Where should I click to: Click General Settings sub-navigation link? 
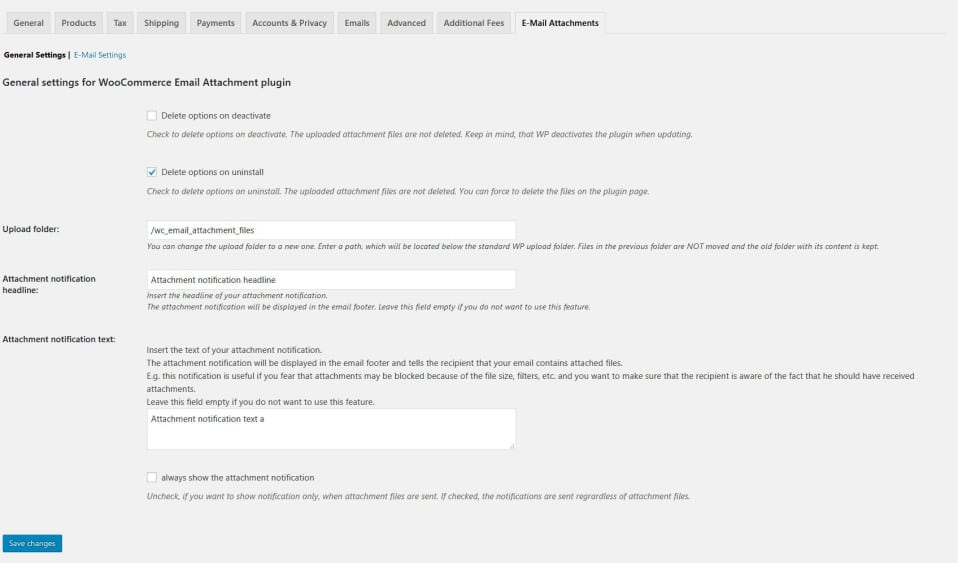(x=34, y=55)
